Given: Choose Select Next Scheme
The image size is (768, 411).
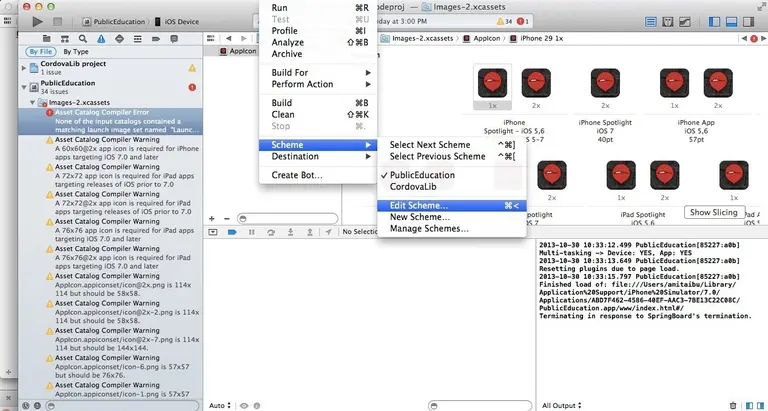Looking at the screenshot, I should [x=452, y=145].
